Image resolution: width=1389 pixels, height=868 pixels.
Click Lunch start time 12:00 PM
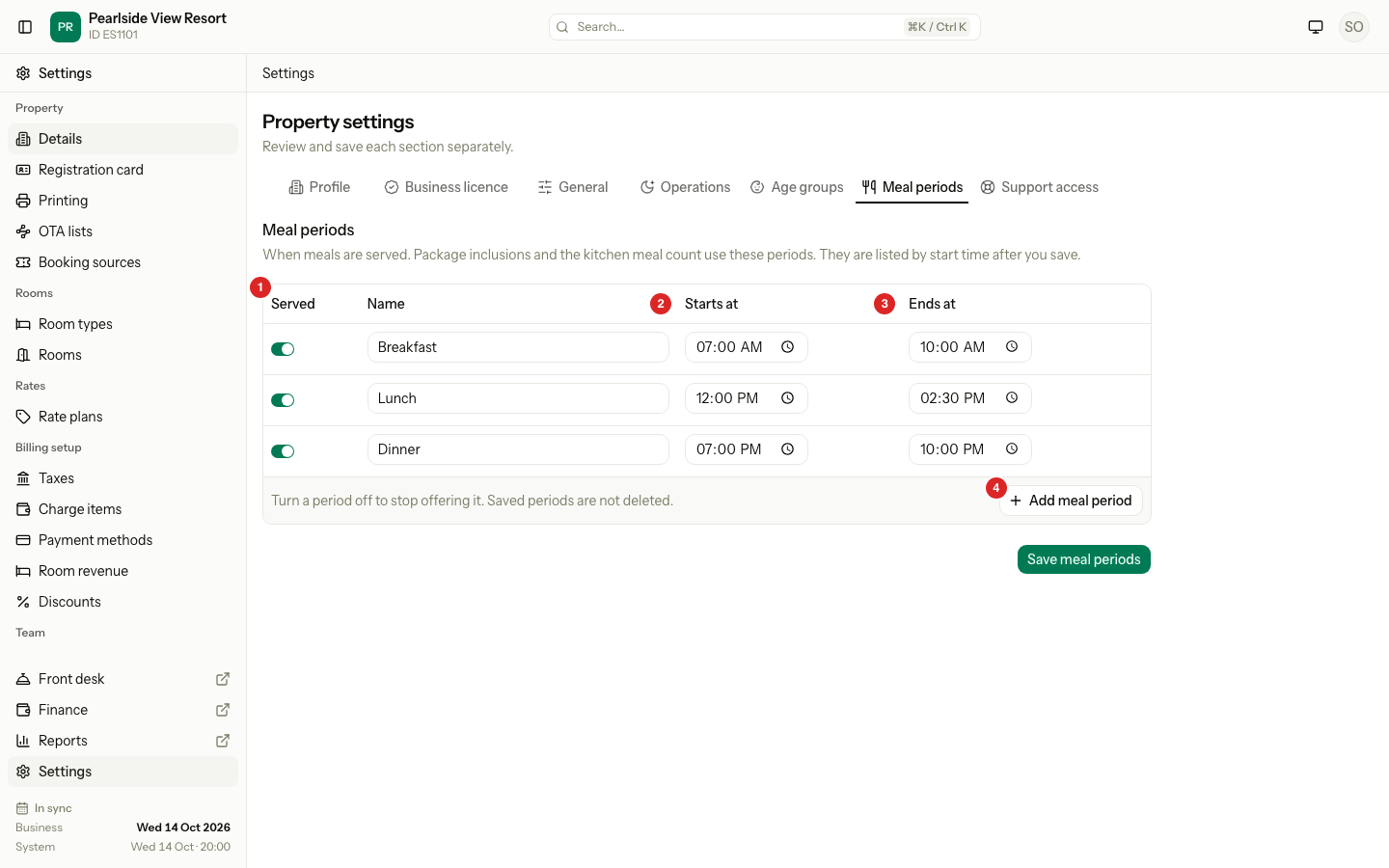[747, 398]
